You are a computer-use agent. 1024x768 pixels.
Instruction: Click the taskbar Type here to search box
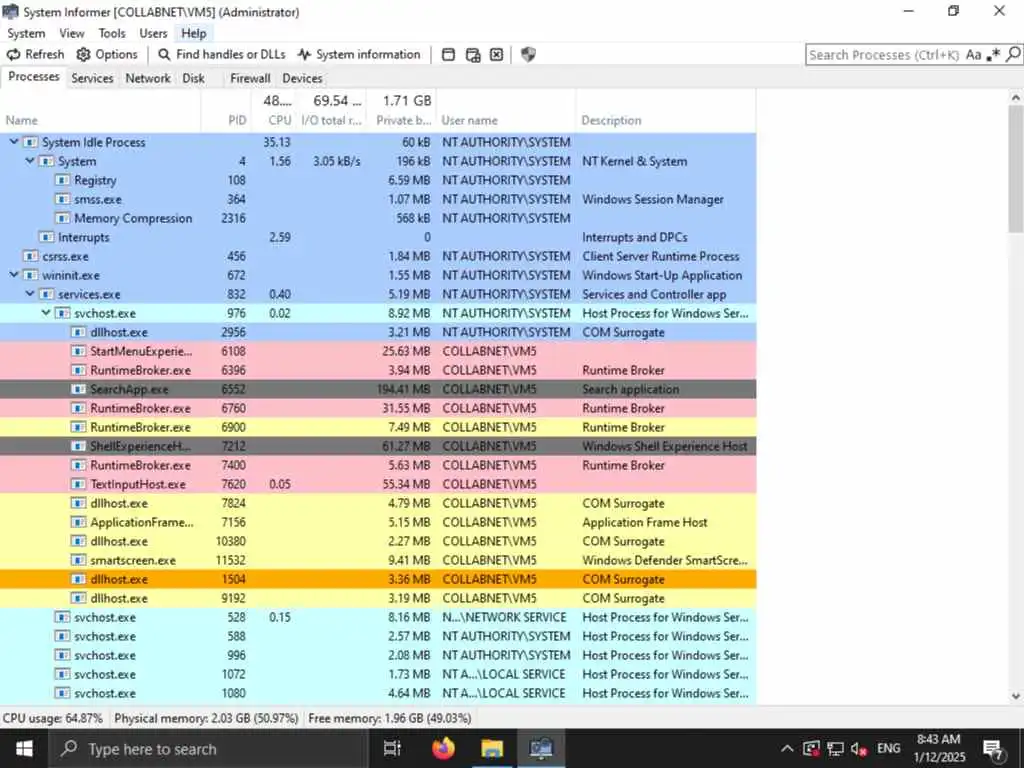[x=208, y=749]
